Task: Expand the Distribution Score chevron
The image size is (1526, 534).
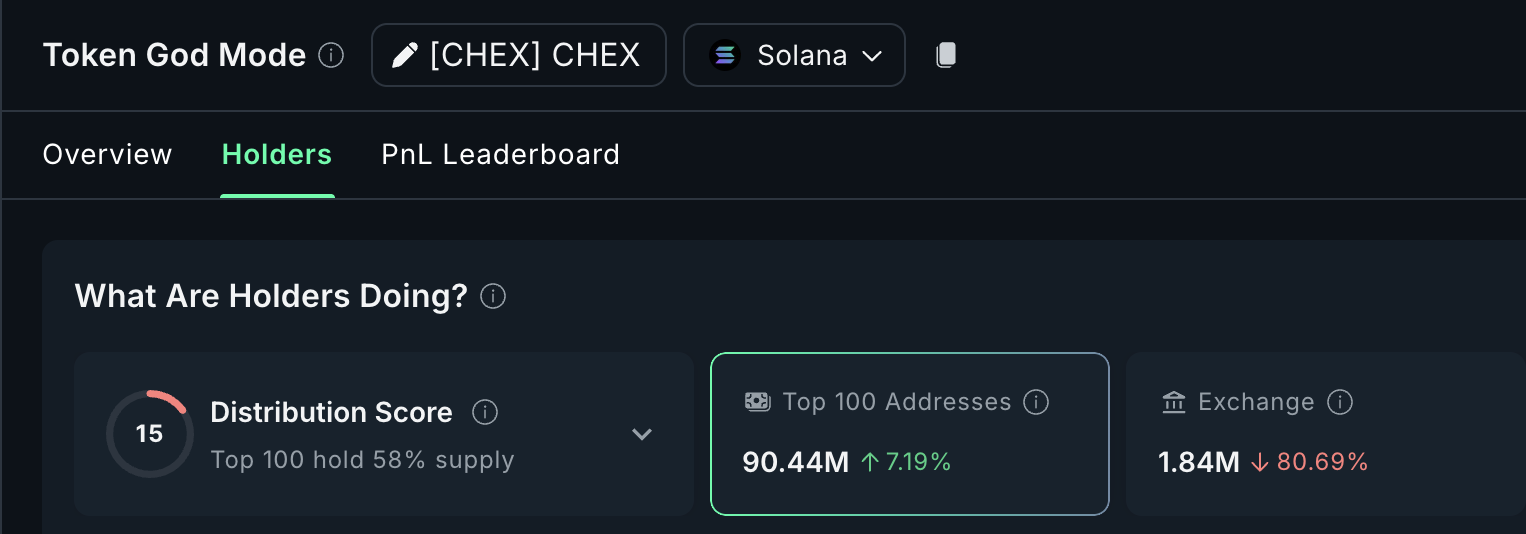Action: pos(642,434)
